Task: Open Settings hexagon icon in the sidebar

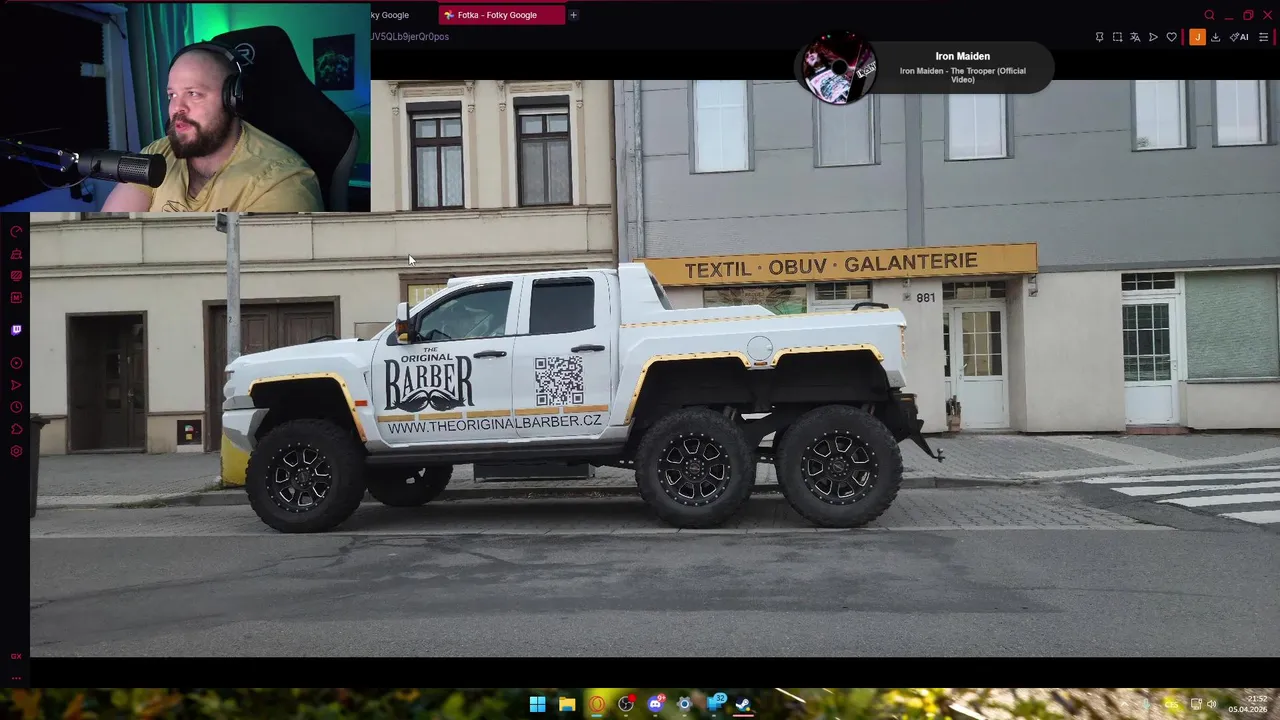Action: pyautogui.click(x=16, y=451)
